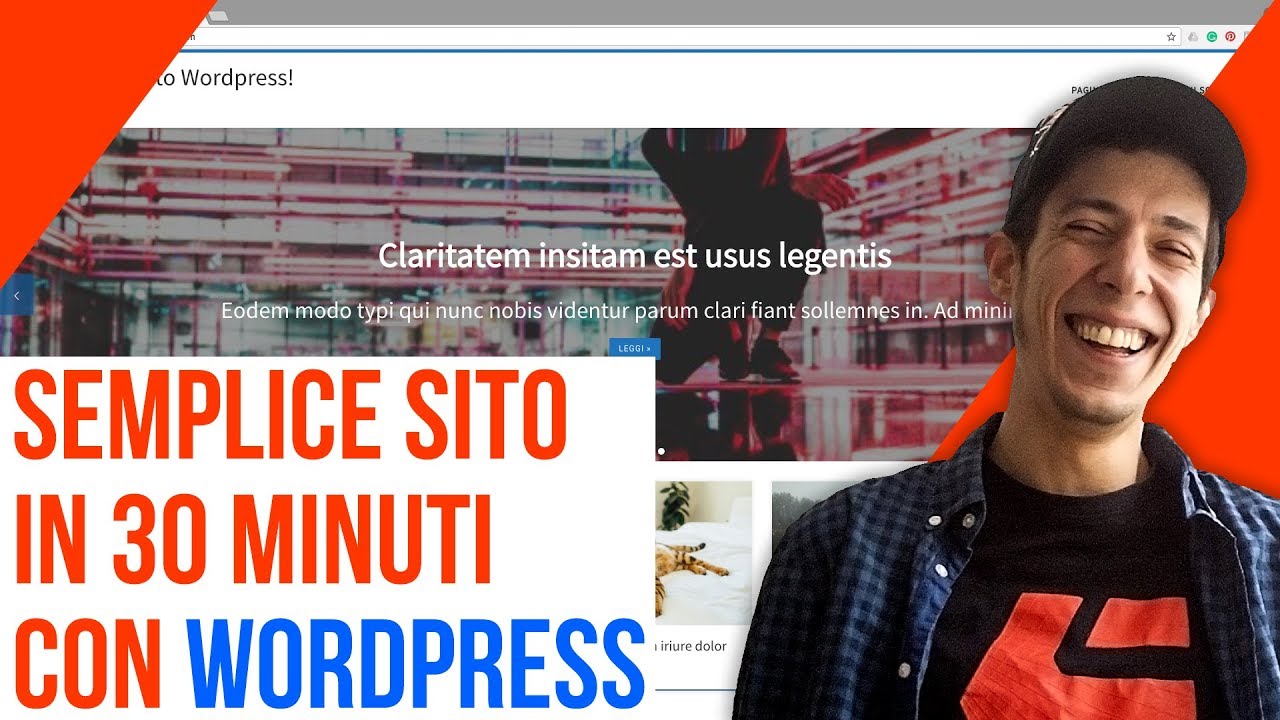Select the white slider pagination dot

(x=661, y=451)
